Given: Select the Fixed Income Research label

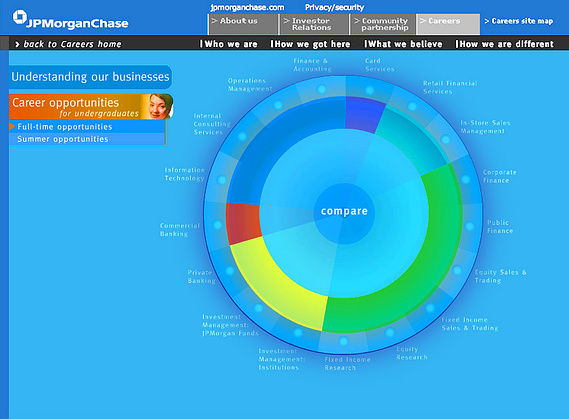Looking at the screenshot, I should point(347,363).
